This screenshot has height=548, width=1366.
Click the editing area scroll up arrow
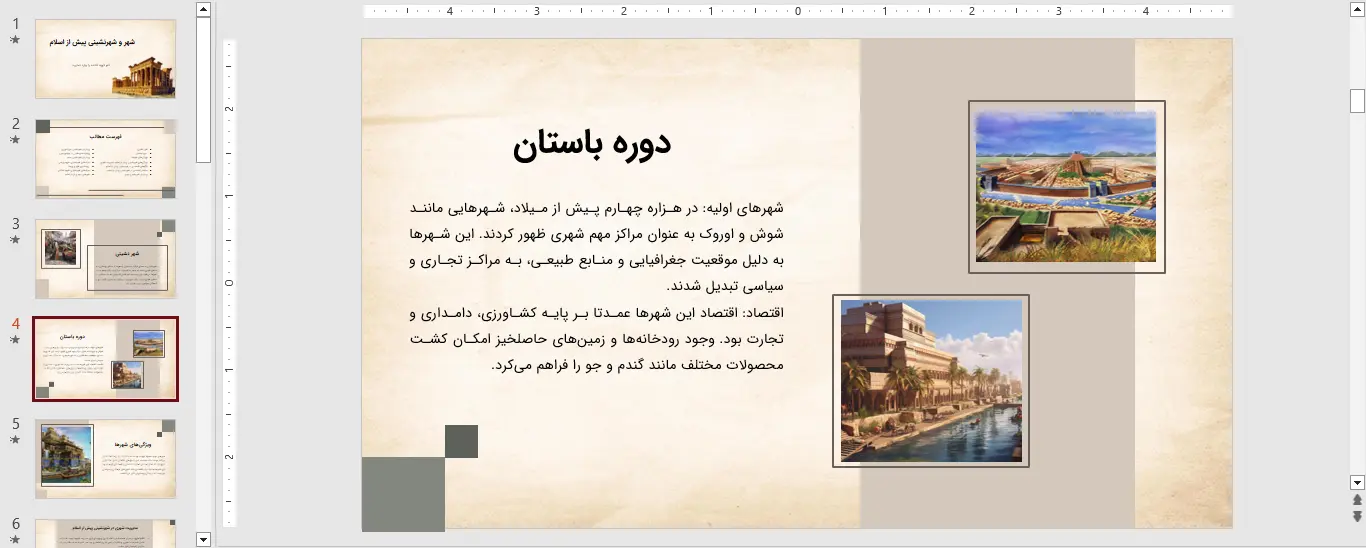coord(1357,9)
